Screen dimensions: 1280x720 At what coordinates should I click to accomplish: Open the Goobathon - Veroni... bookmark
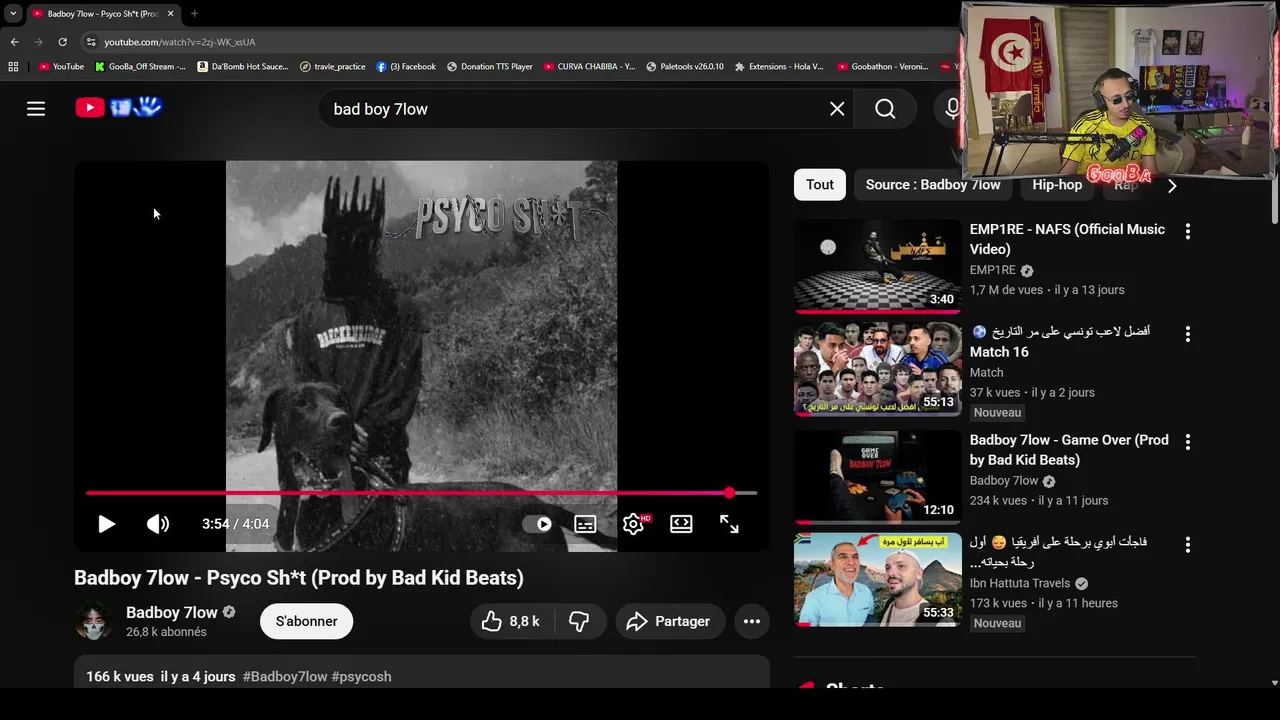[x=883, y=67]
